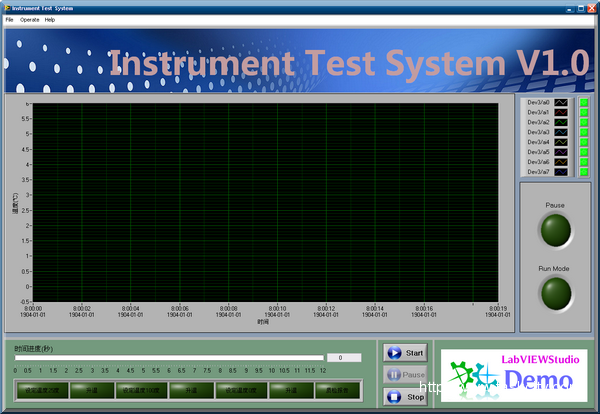Click the Dev3/ai3 legend label
The height and width of the screenshot is (414, 600).
coord(538,132)
